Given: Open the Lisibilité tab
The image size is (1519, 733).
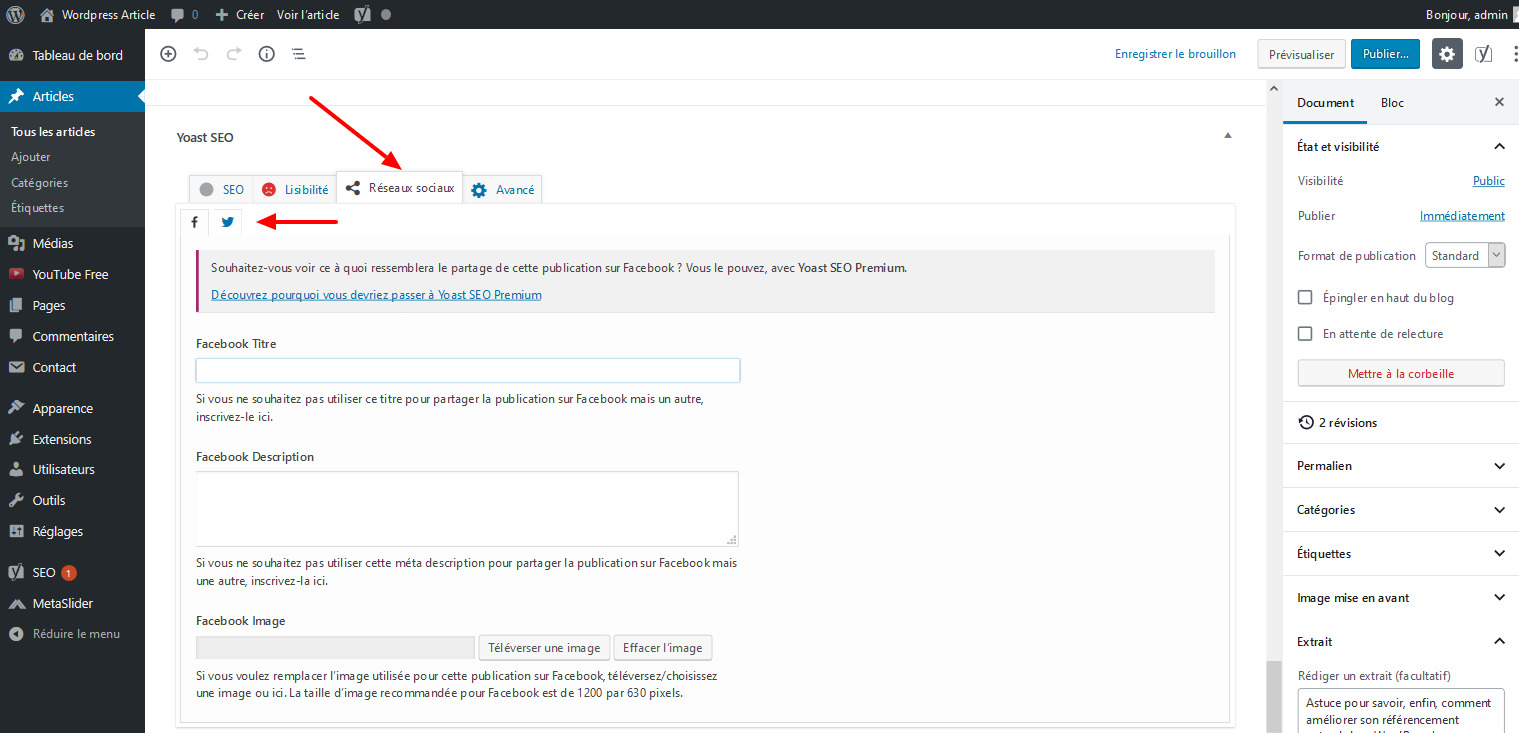Looking at the screenshot, I should (295, 189).
